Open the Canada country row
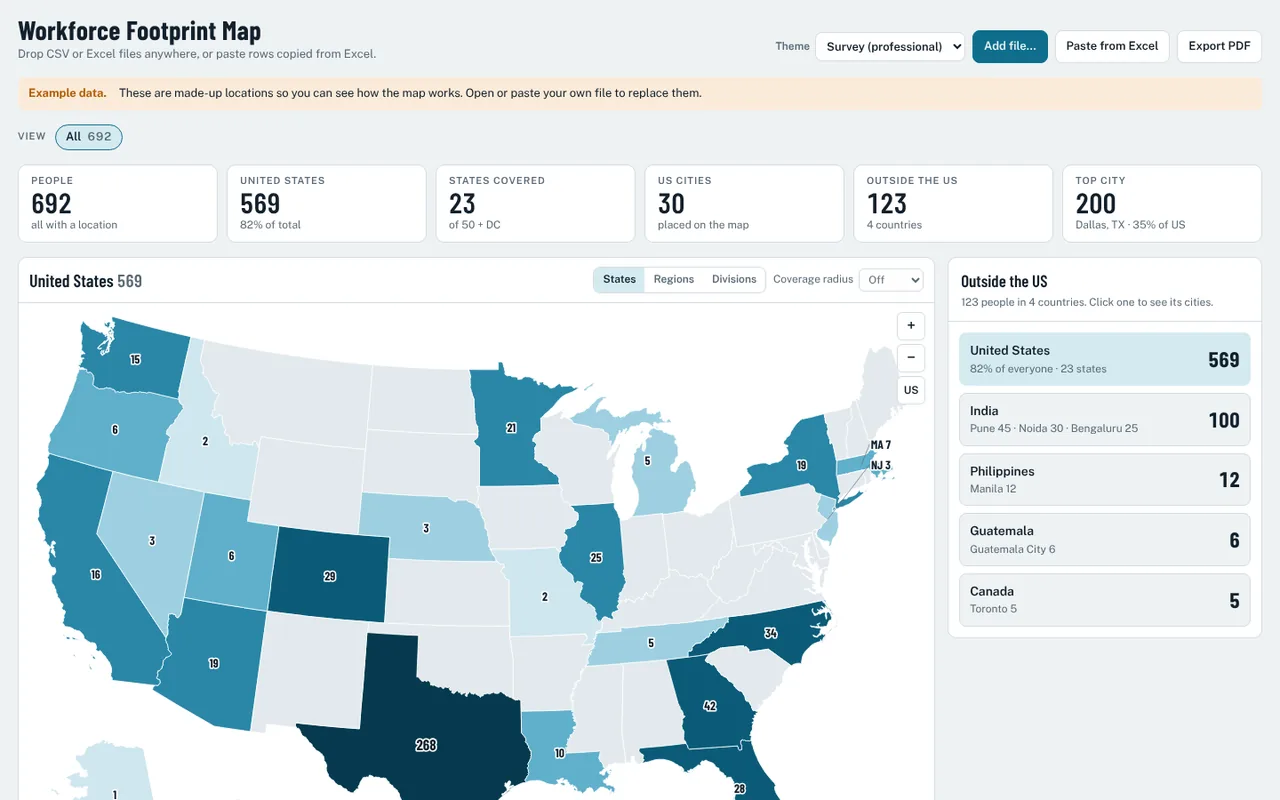1280x800 pixels. 1105,600
